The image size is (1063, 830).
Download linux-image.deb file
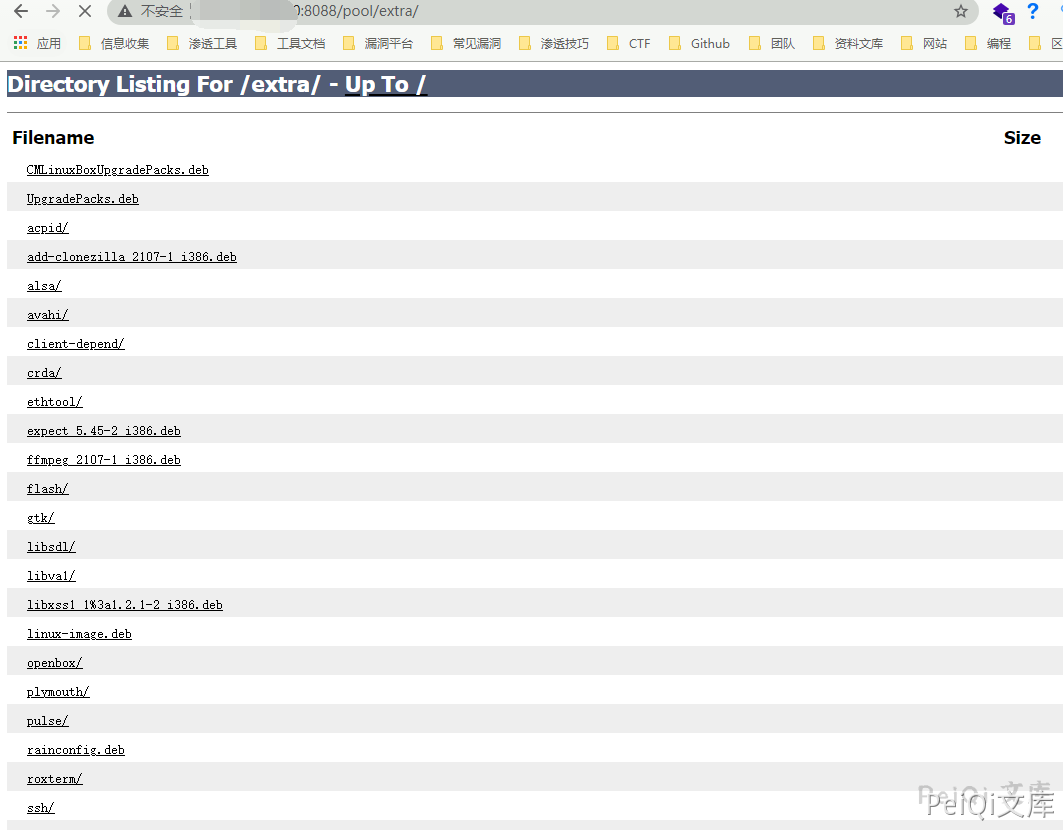[x=79, y=634]
